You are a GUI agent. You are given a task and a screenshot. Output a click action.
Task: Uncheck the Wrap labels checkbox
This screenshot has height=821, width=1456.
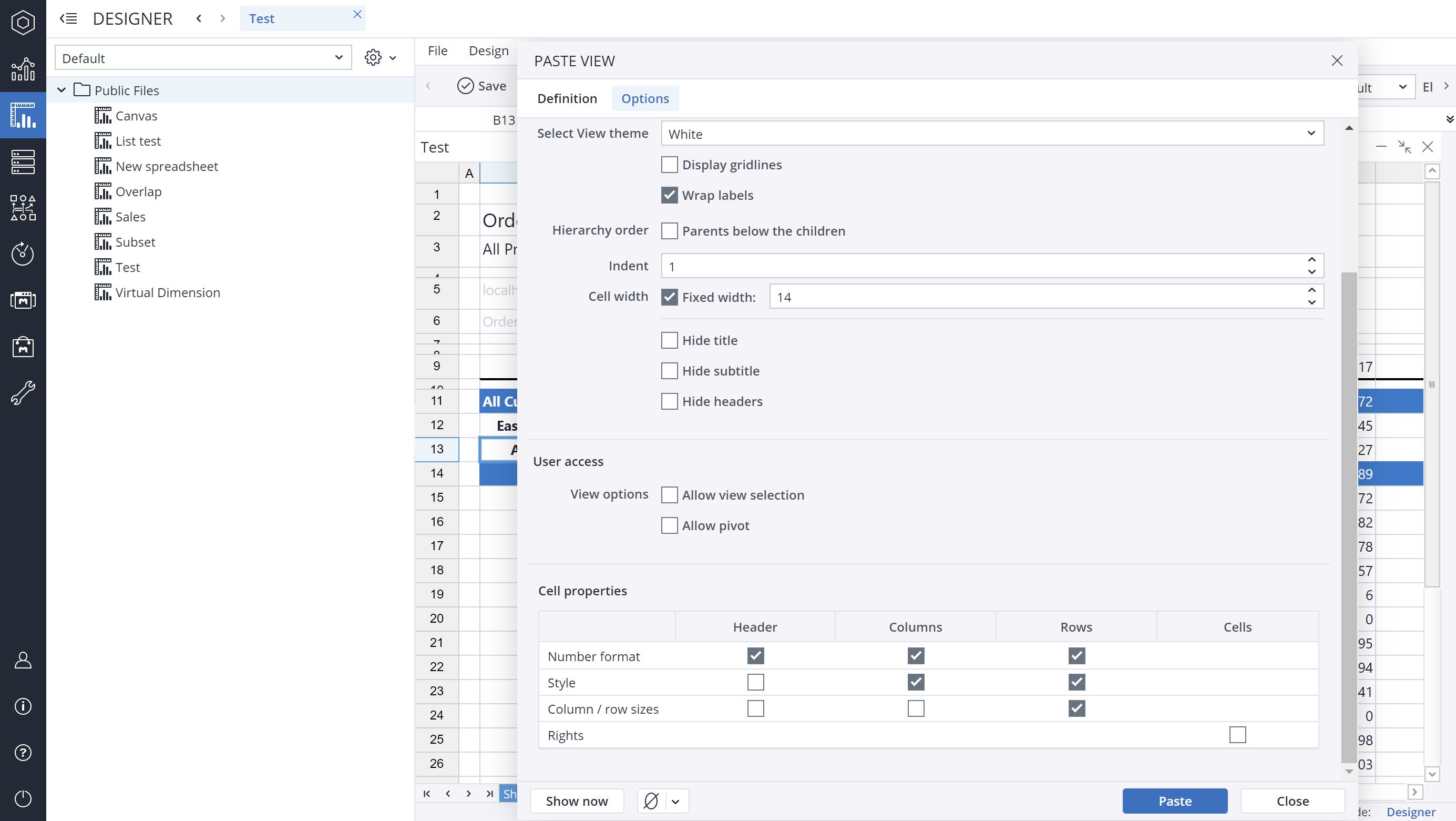pos(669,195)
